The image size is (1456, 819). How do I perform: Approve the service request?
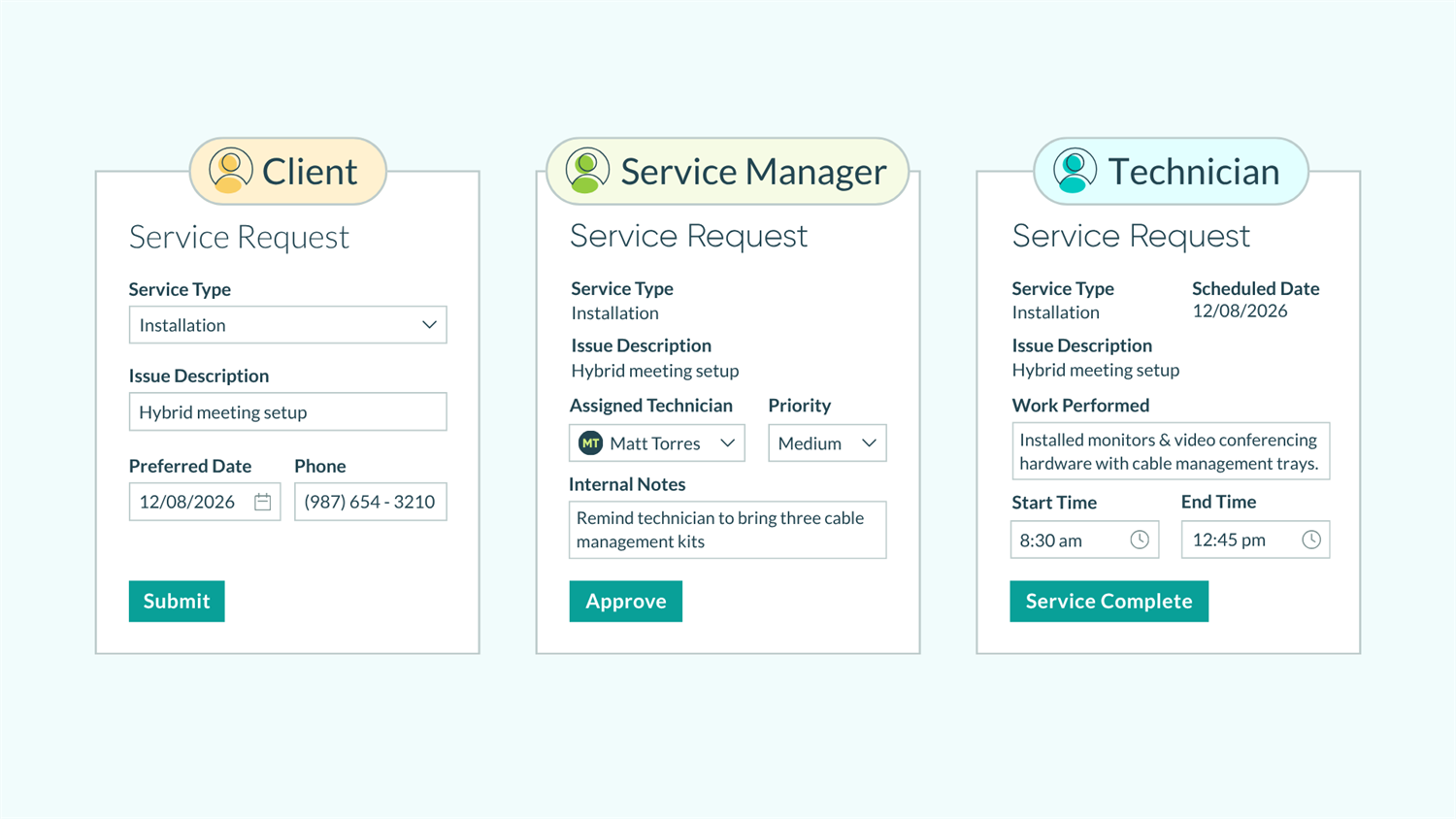coord(626,601)
